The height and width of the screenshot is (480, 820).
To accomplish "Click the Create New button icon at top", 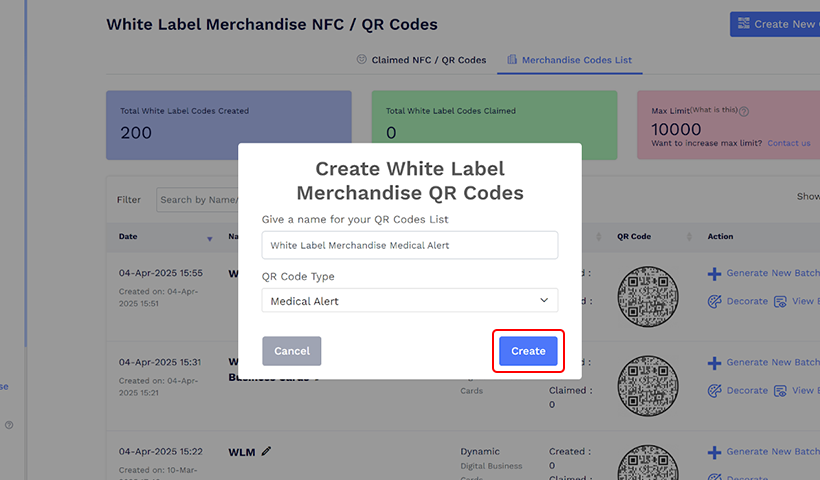I will (x=743, y=24).
